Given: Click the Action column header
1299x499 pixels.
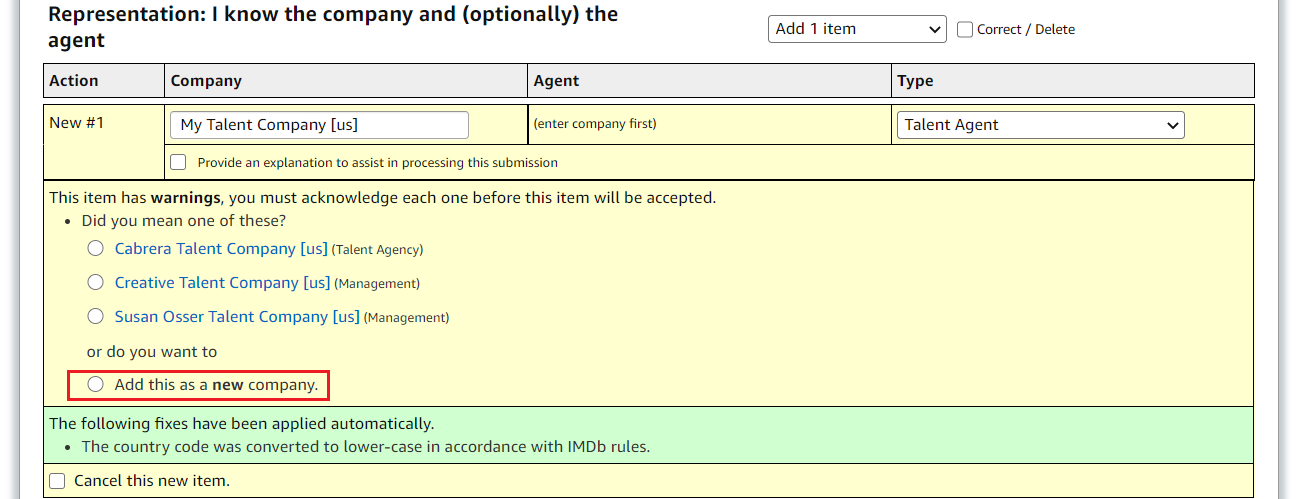Looking at the screenshot, I should pos(74,81).
